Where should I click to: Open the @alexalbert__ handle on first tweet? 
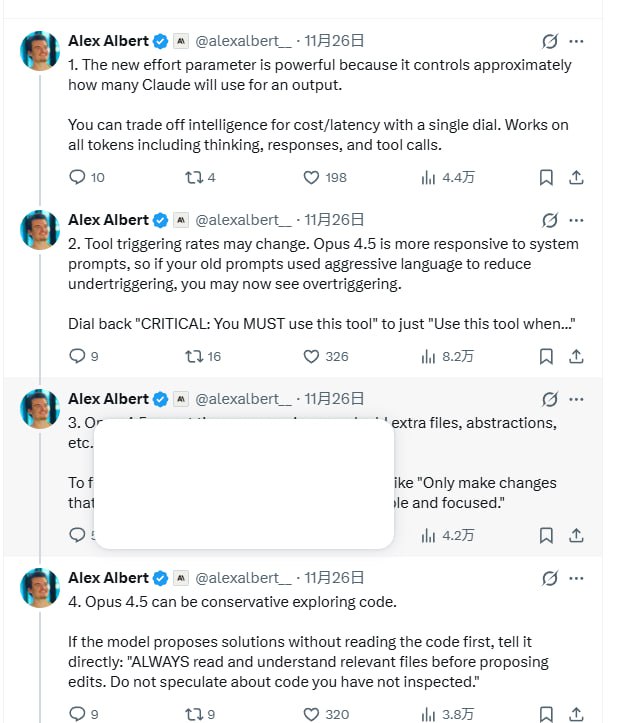243,41
